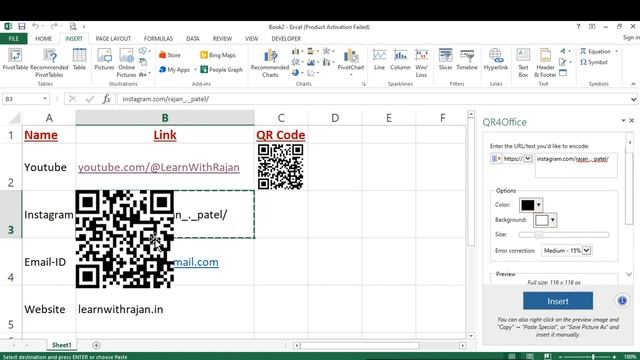640x360 pixels.
Task: Open Online Pictures
Action: tap(126, 62)
